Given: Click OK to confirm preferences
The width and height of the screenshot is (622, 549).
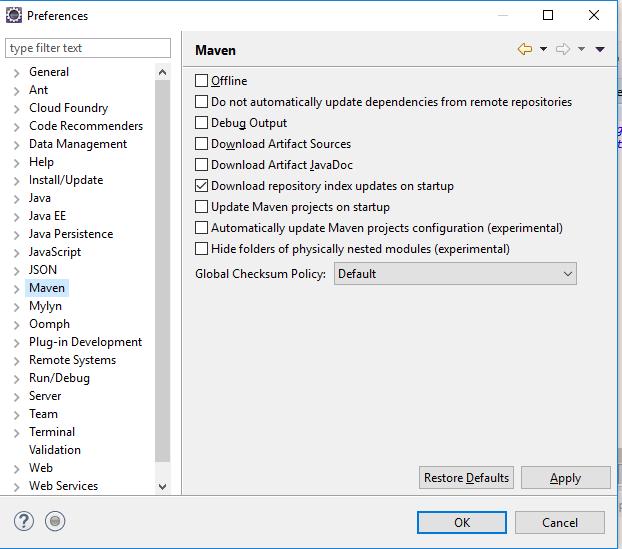Looking at the screenshot, I should 462,522.
